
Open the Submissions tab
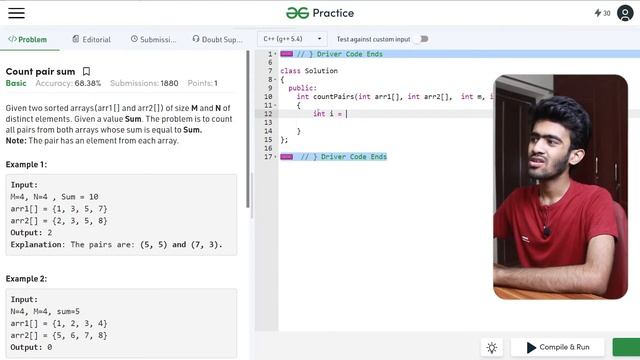[x=153, y=39]
